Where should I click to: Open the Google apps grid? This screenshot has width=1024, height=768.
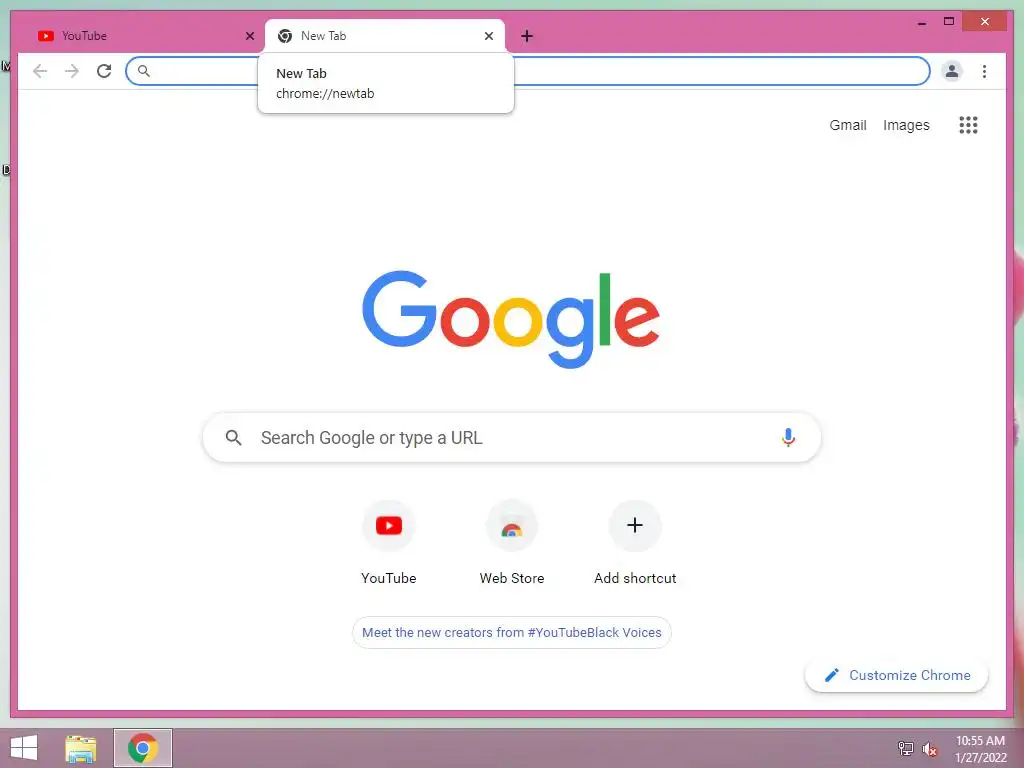tap(968, 125)
